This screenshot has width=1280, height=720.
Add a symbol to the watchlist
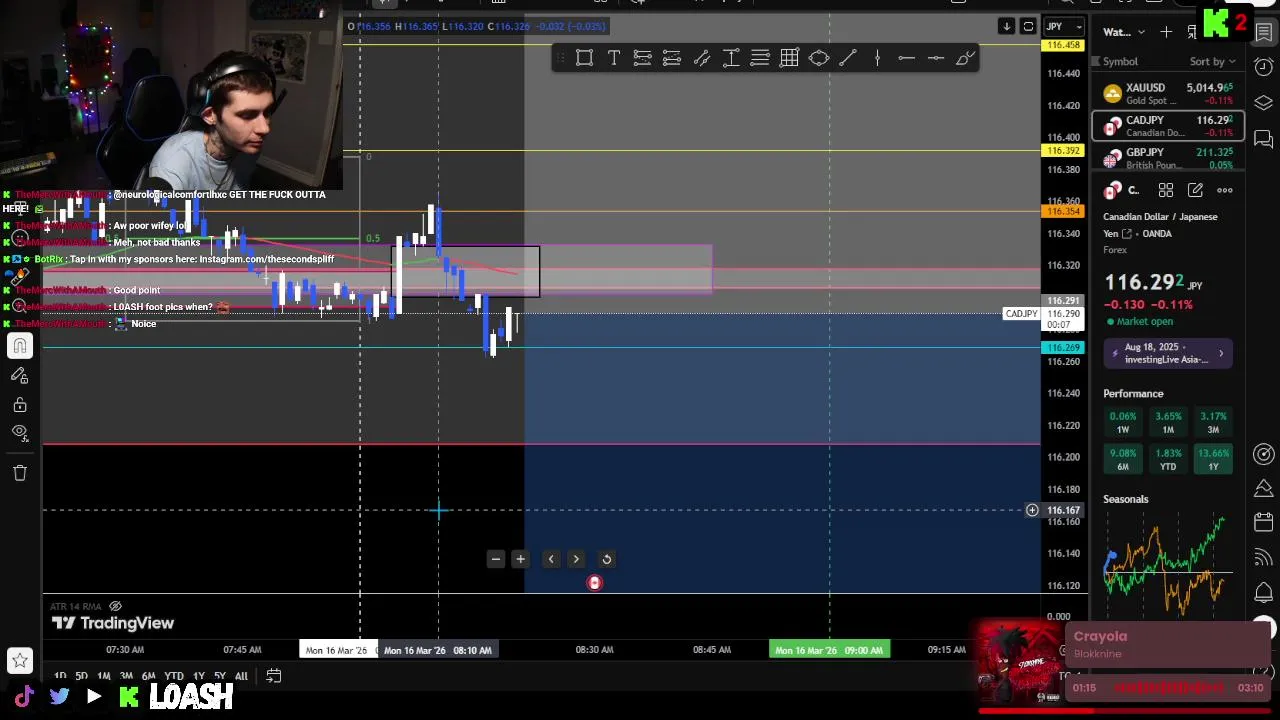[1166, 32]
